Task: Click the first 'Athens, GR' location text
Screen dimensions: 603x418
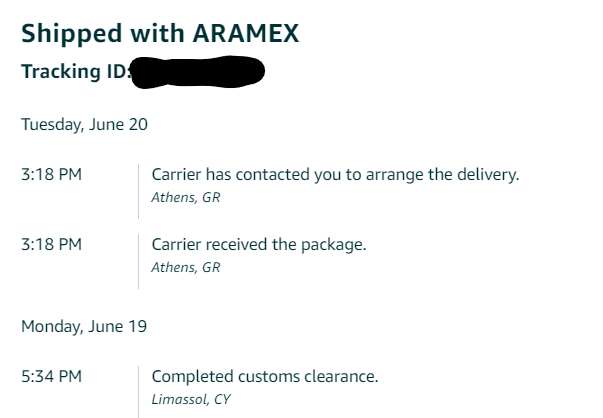Action: [186, 197]
